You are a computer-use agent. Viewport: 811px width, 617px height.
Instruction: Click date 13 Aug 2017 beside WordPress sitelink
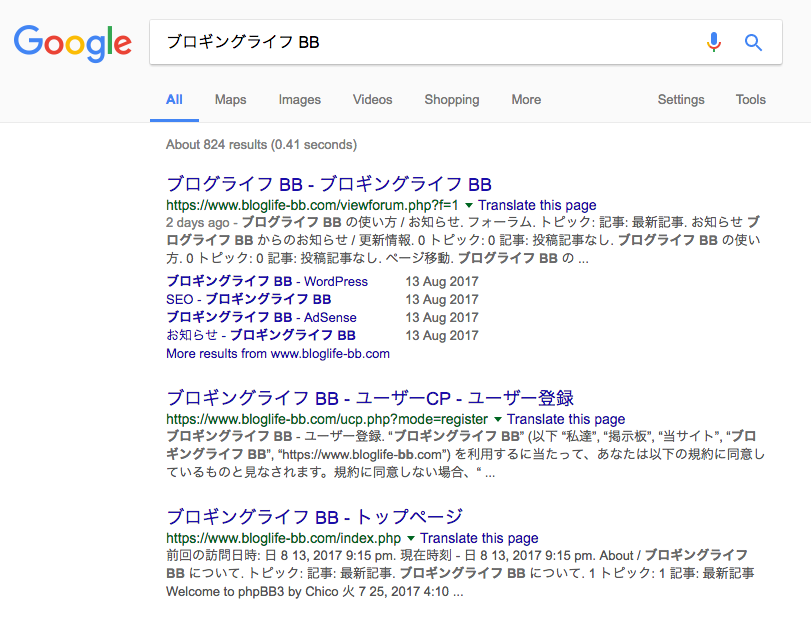[x=442, y=281]
